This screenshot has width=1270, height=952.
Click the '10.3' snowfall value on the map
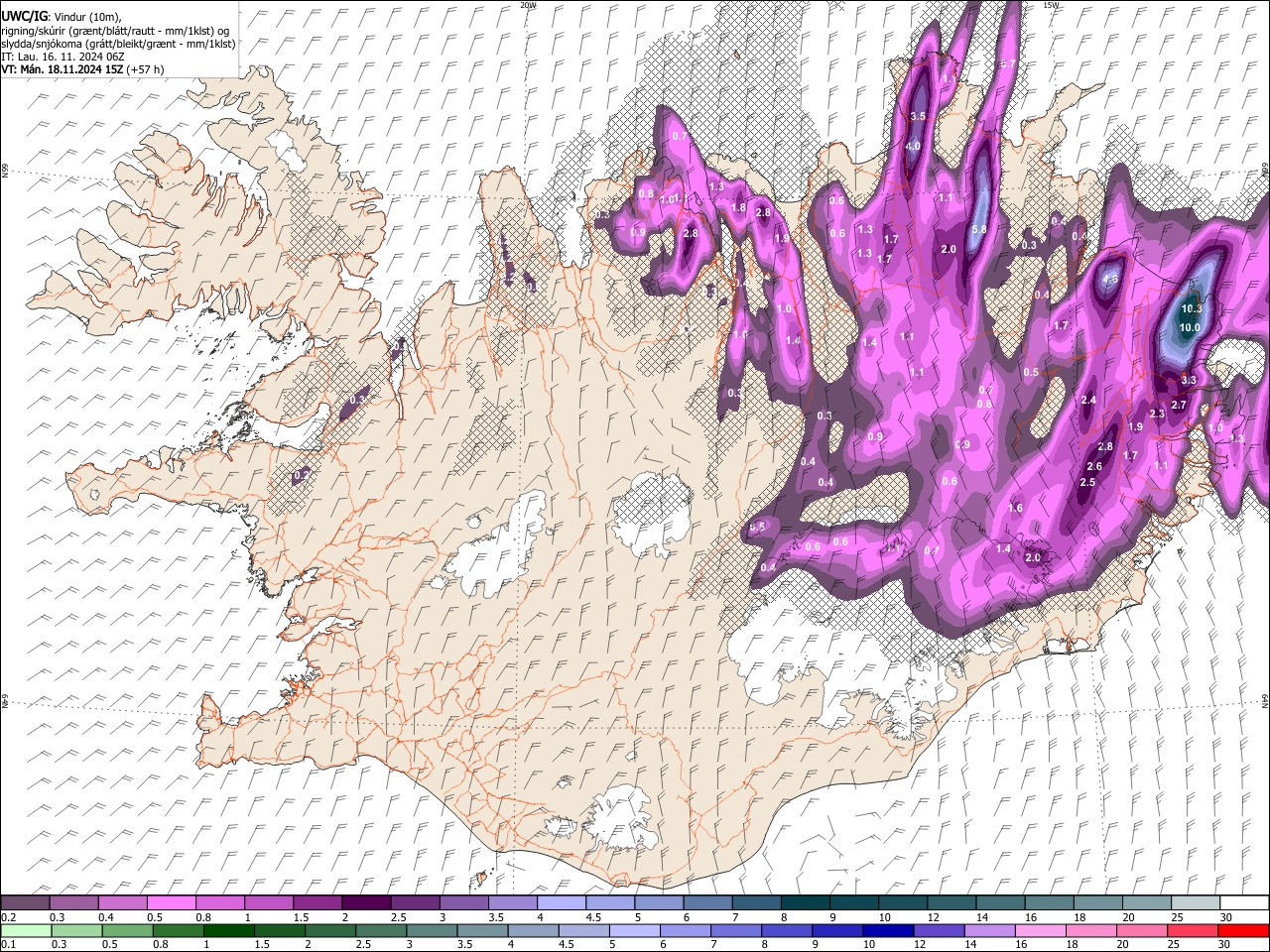[1192, 309]
